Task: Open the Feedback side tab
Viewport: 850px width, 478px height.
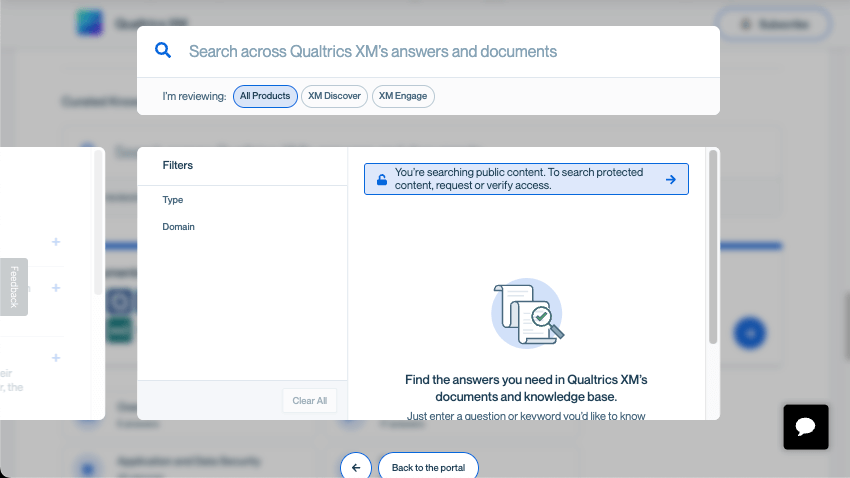Action: 14,287
